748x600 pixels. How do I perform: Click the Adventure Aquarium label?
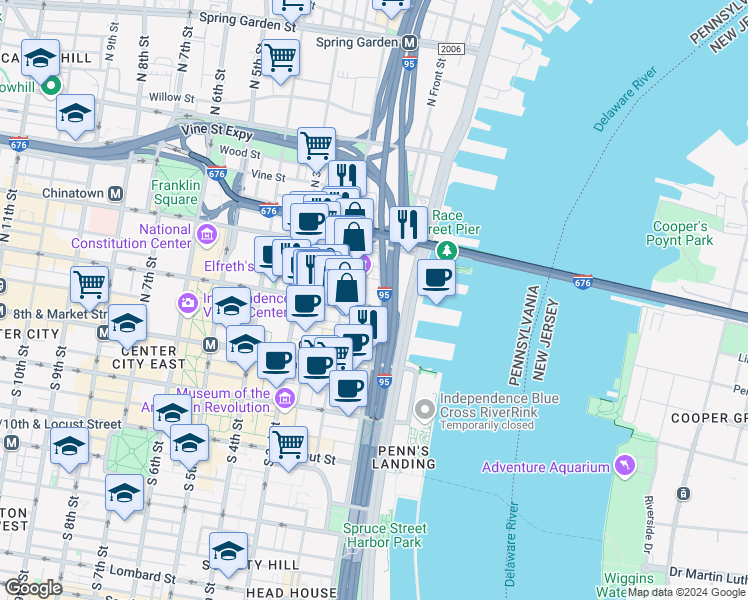click(546, 467)
